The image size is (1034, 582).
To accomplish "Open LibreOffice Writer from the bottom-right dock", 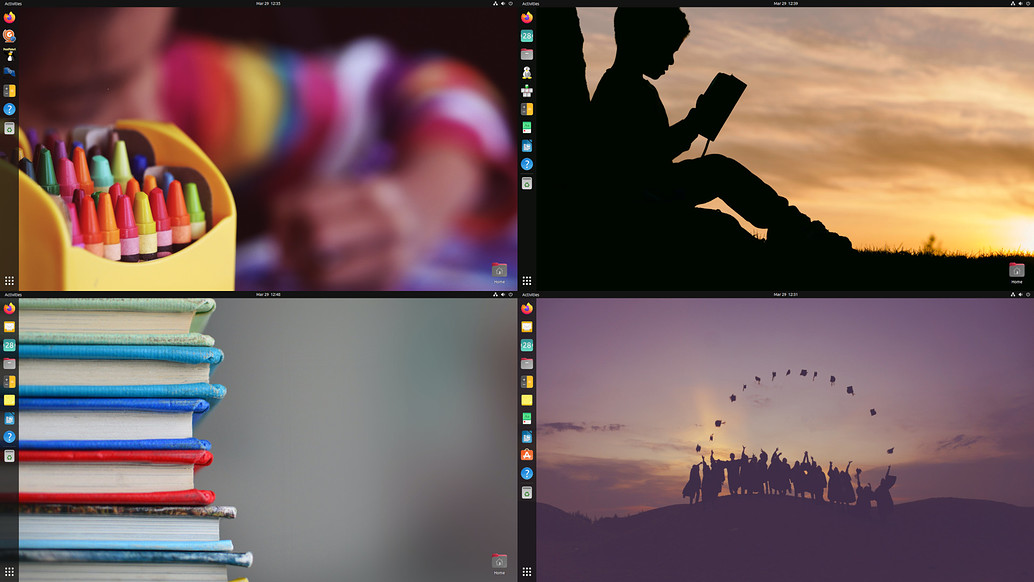I will click(527, 438).
